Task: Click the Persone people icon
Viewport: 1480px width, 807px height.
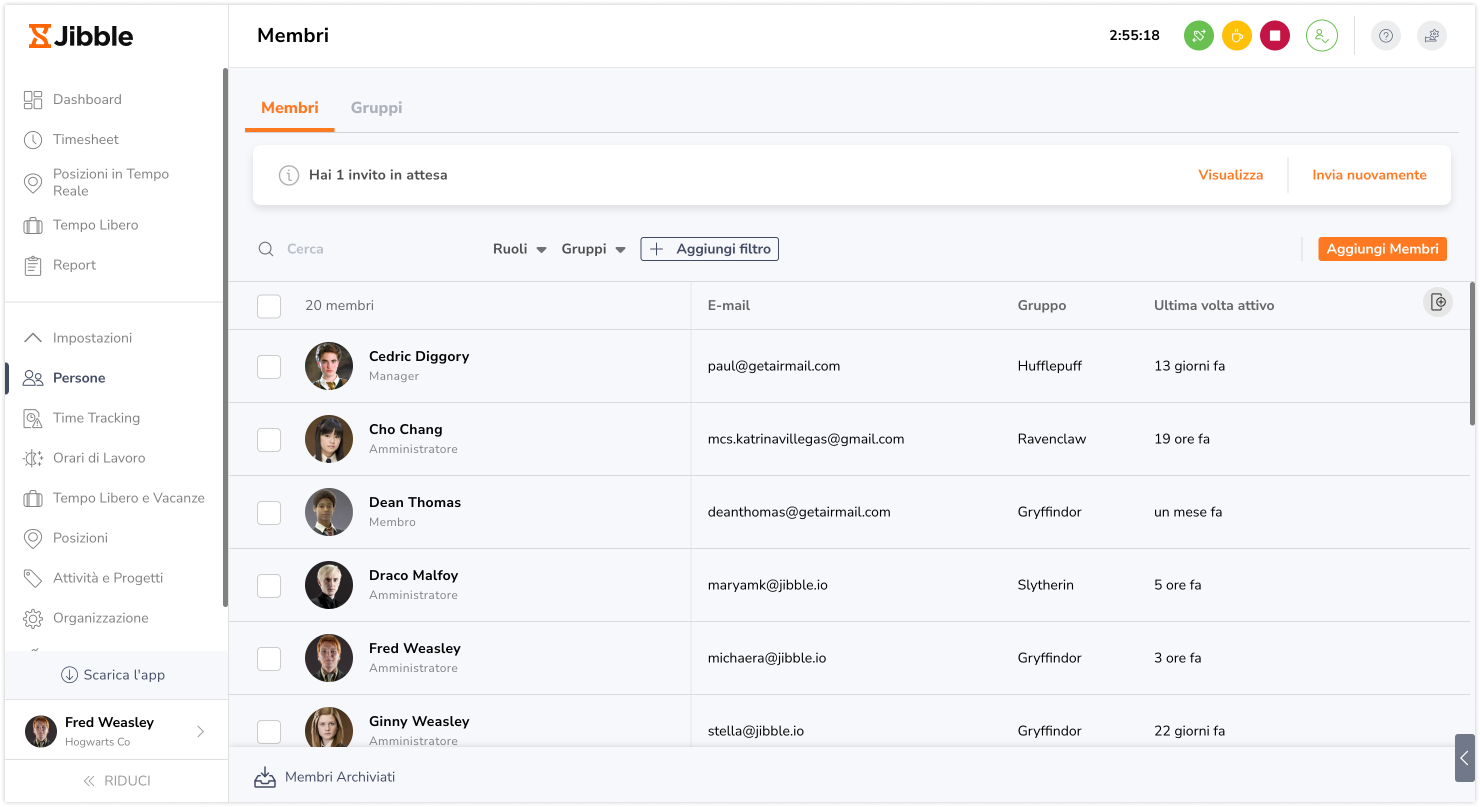Action: (x=33, y=378)
